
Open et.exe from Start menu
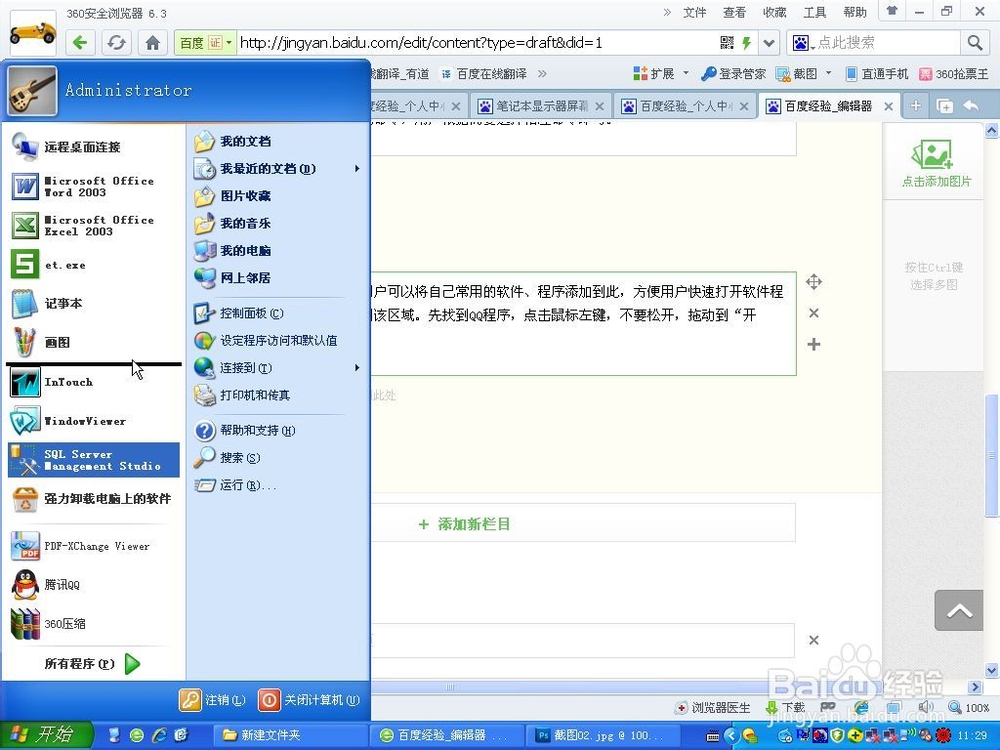click(94, 265)
